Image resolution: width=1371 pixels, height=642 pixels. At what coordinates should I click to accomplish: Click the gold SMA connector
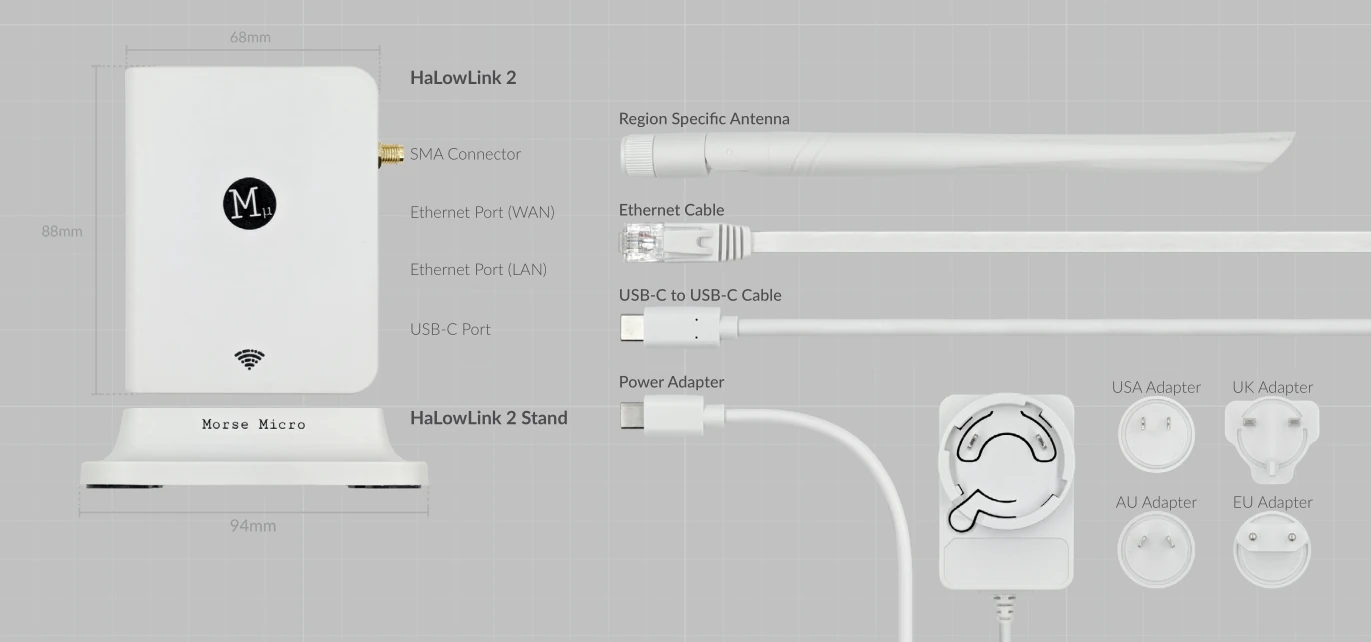coord(391,155)
